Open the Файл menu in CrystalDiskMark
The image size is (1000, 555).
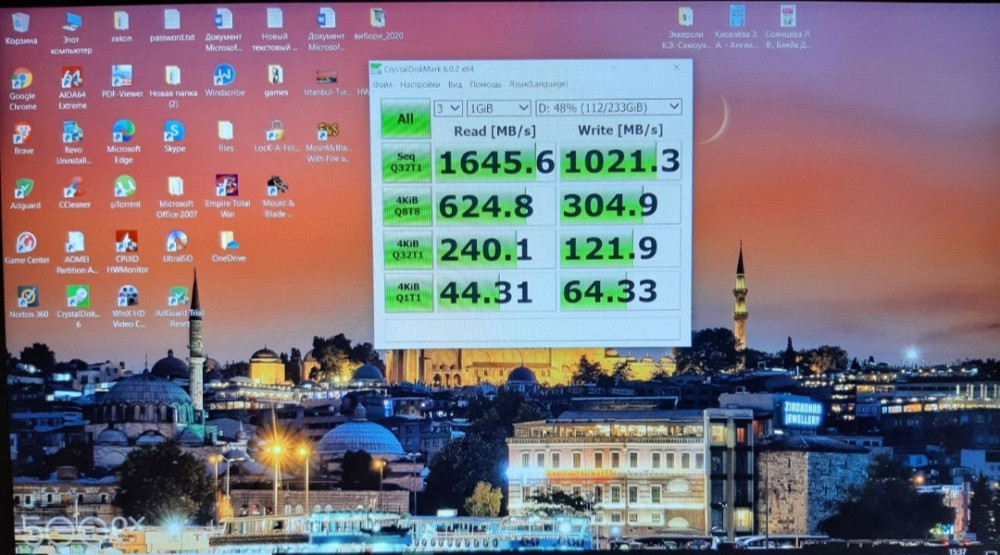click(x=383, y=85)
